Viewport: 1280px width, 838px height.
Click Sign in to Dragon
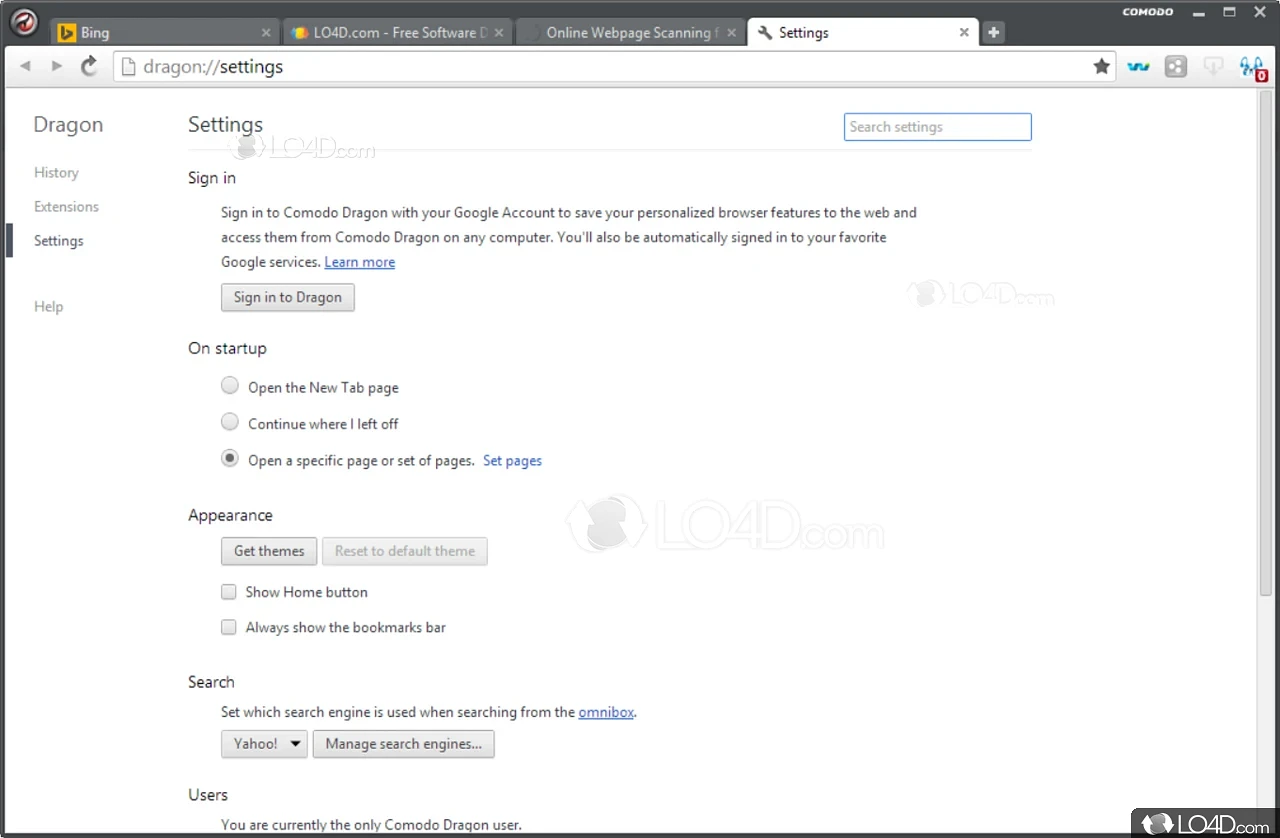point(287,297)
